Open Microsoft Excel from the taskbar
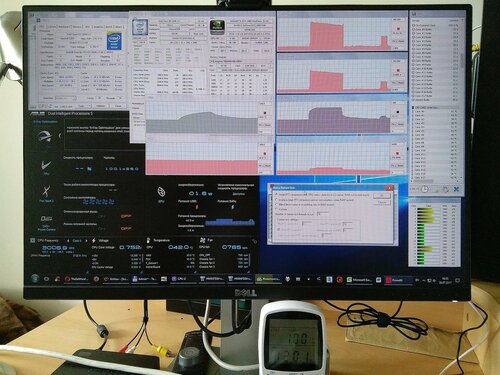The height and width of the screenshot is (375, 500). click(x=359, y=280)
